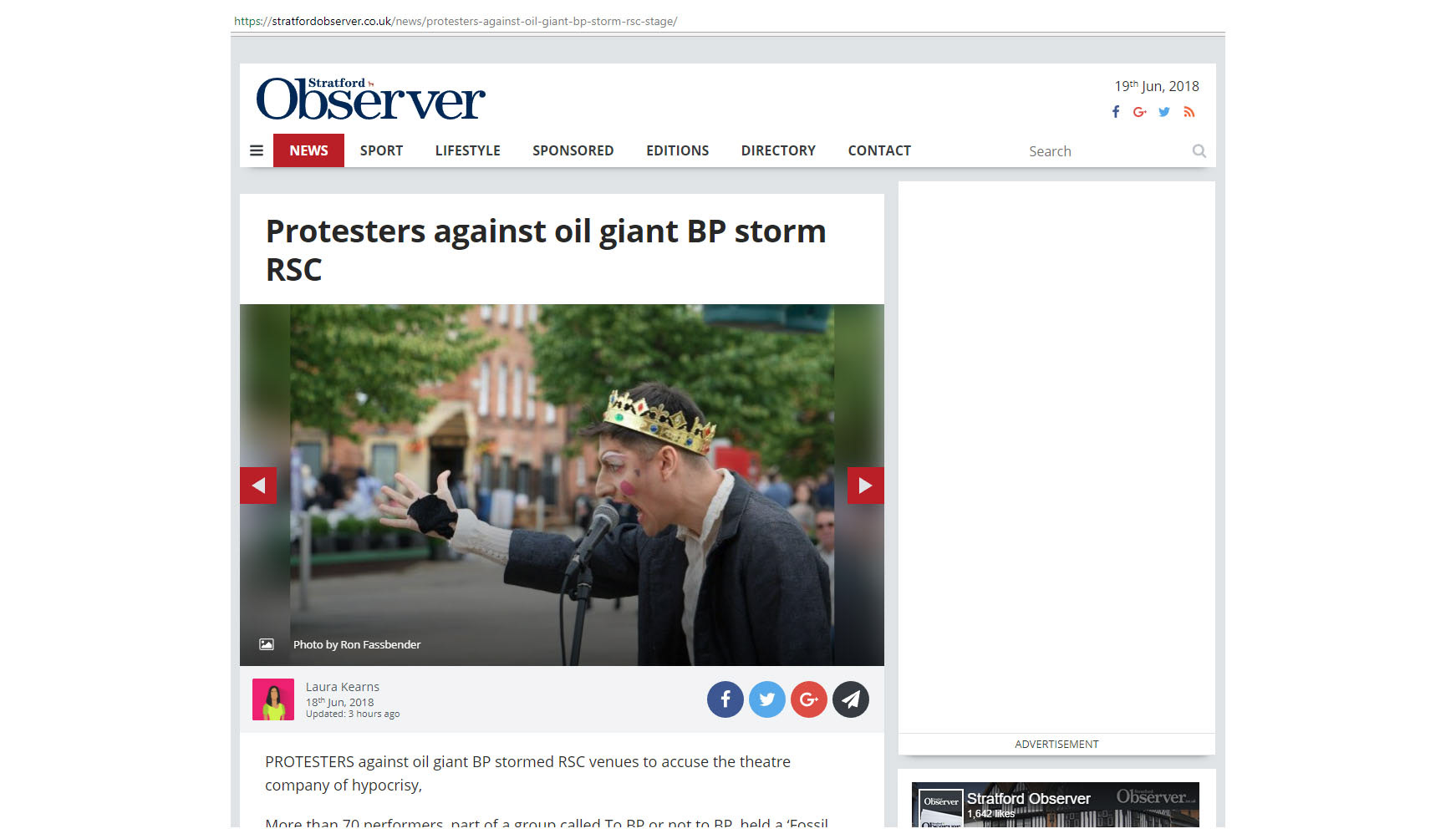Viewport: 1456px width, 839px height.
Task: Click the header Google Plus icon
Action: pyautogui.click(x=1140, y=112)
